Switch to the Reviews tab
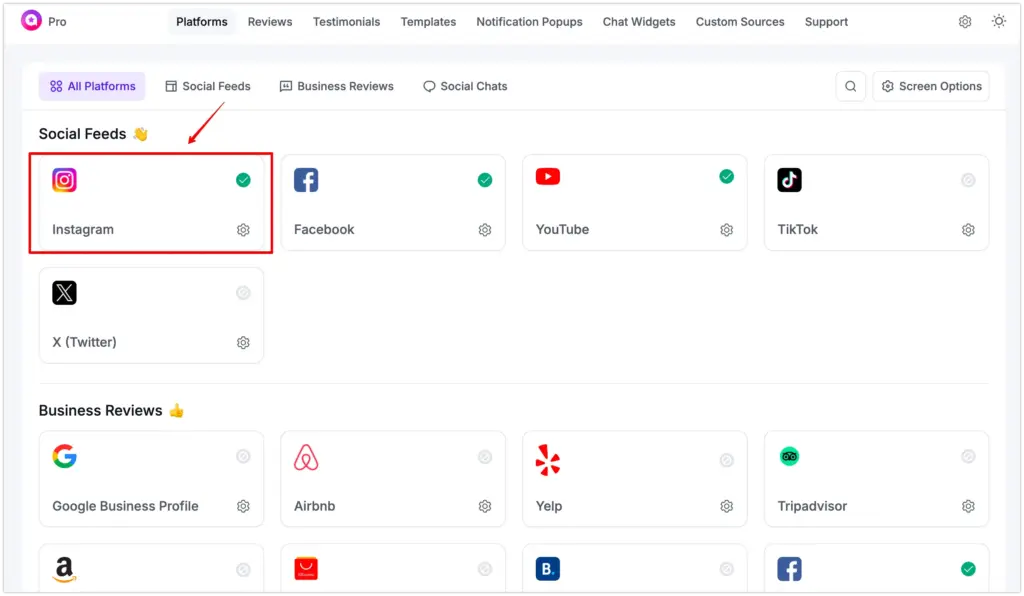This screenshot has width=1024, height=596. 269,21
